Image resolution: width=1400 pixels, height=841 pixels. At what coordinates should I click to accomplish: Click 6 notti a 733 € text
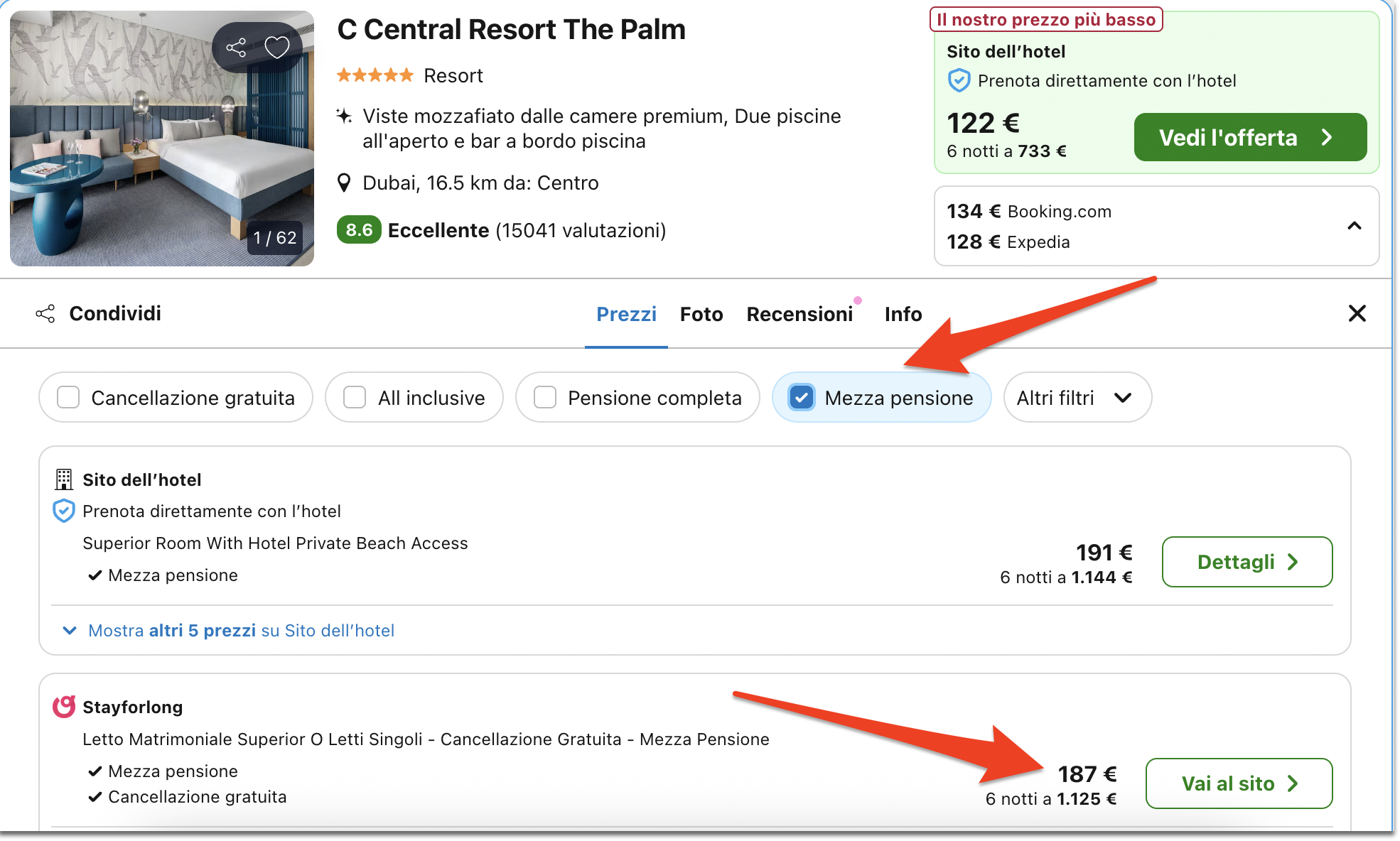coord(1006,151)
